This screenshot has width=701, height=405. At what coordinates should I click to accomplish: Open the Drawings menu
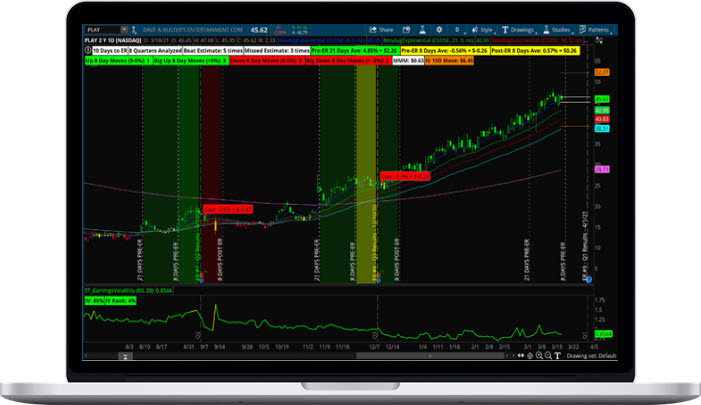click(x=517, y=31)
